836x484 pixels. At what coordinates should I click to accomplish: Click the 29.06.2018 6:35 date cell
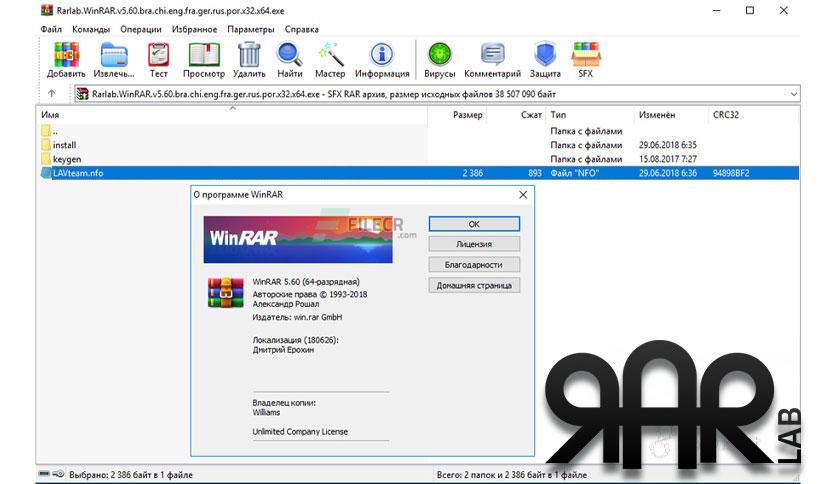[668, 145]
